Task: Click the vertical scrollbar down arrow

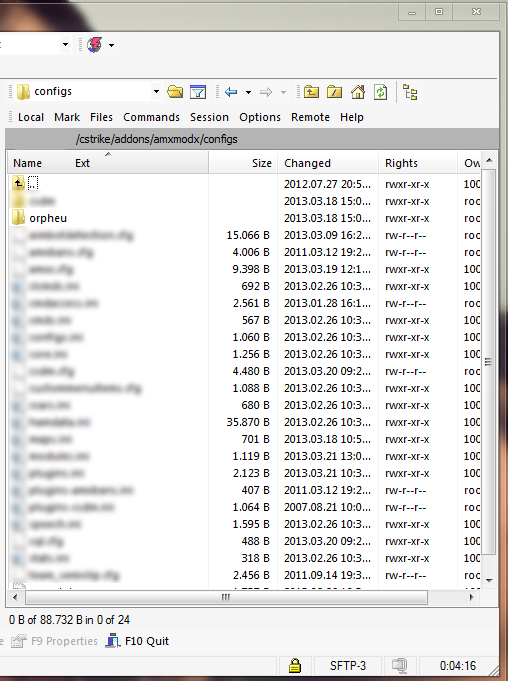Action: [x=489, y=581]
